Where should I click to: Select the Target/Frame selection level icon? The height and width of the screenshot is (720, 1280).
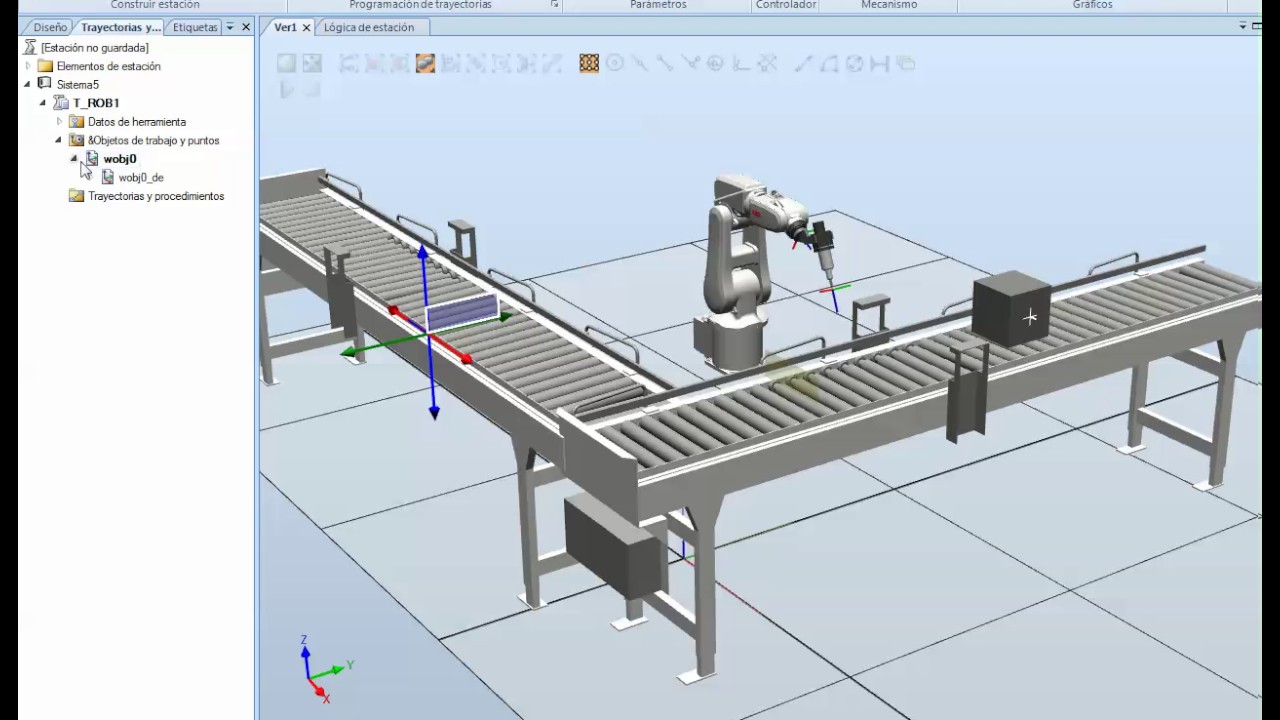(x=501, y=64)
